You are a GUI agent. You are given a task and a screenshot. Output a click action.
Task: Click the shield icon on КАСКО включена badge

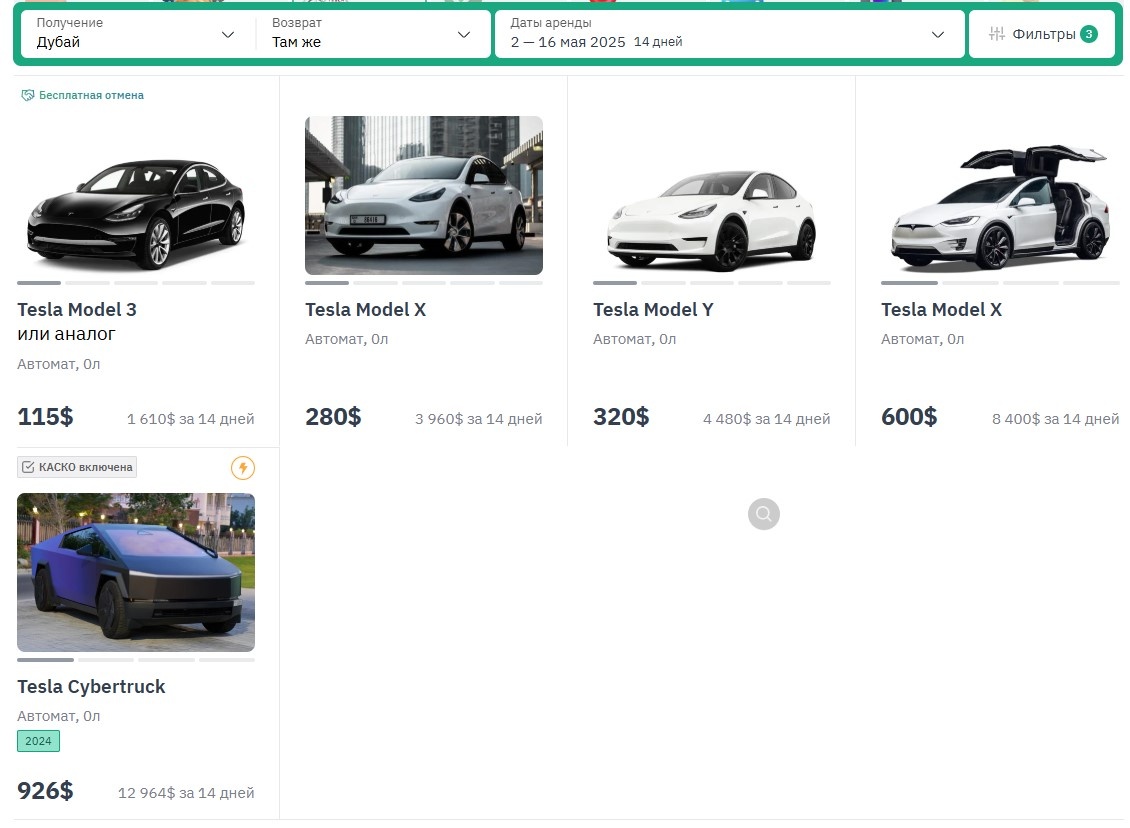[26, 467]
